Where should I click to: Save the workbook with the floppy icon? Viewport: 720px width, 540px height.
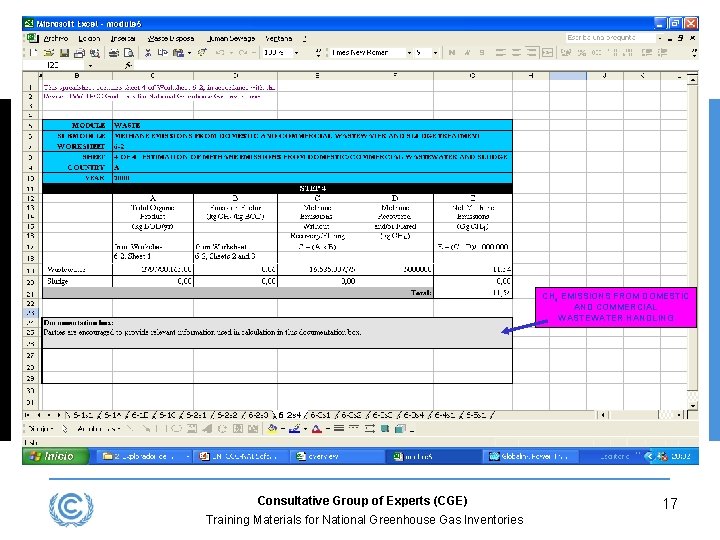click(x=64, y=53)
